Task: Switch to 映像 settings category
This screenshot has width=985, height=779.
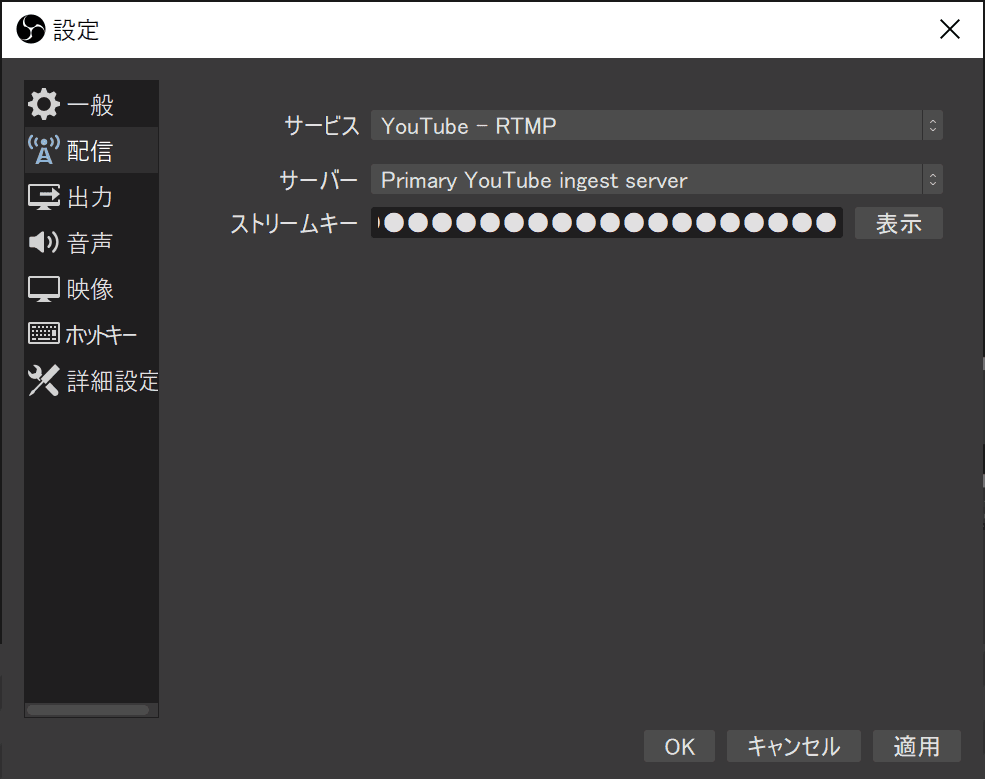Action: [x=92, y=289]
